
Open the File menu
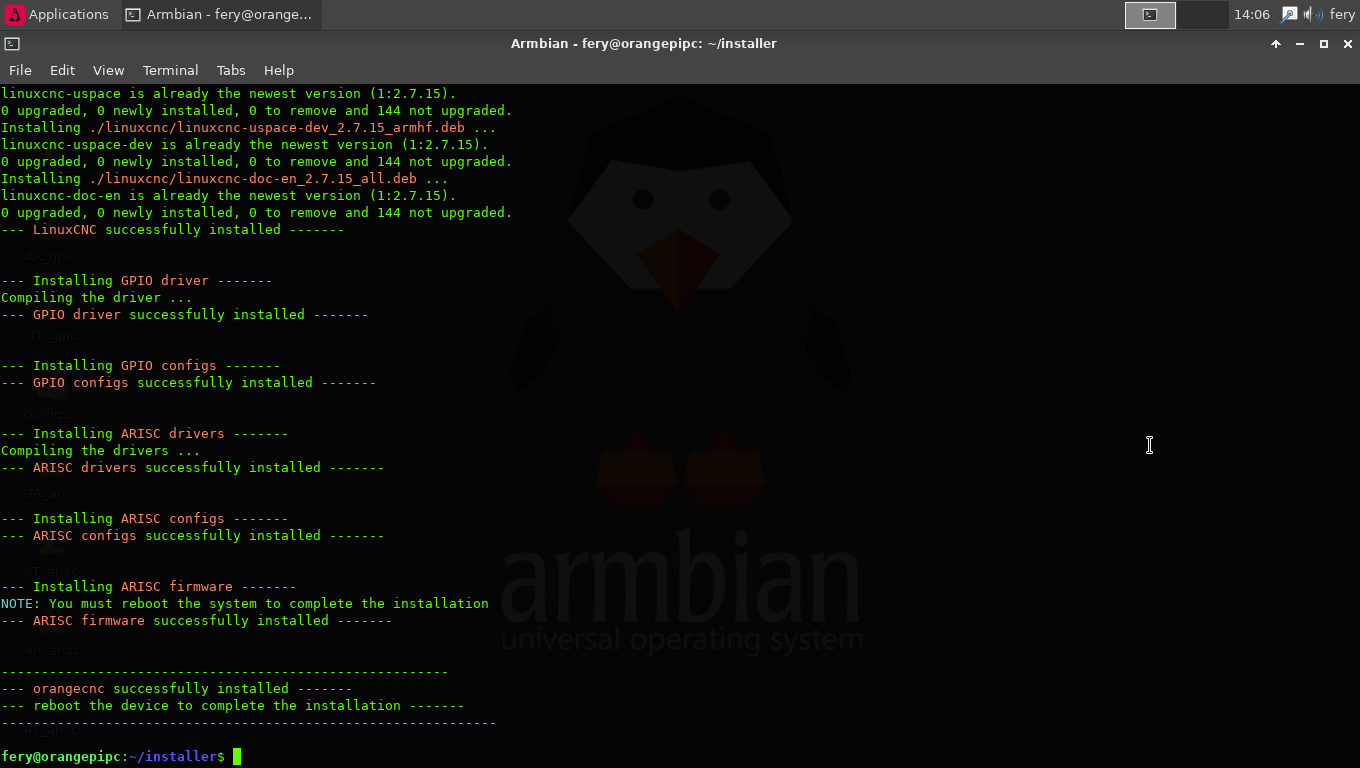pos(20,70)
